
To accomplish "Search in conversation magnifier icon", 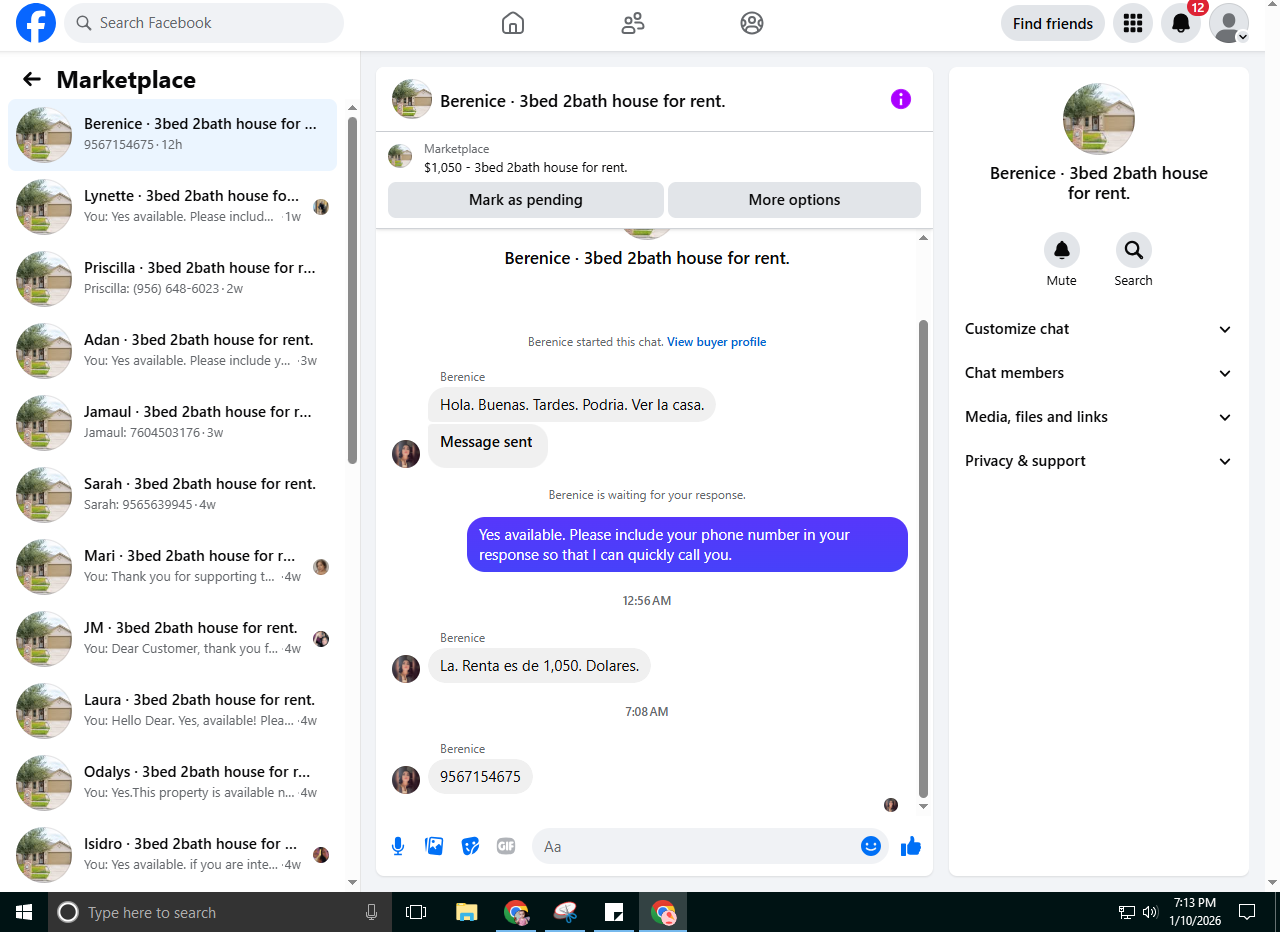I will (x=1134, y=250).
